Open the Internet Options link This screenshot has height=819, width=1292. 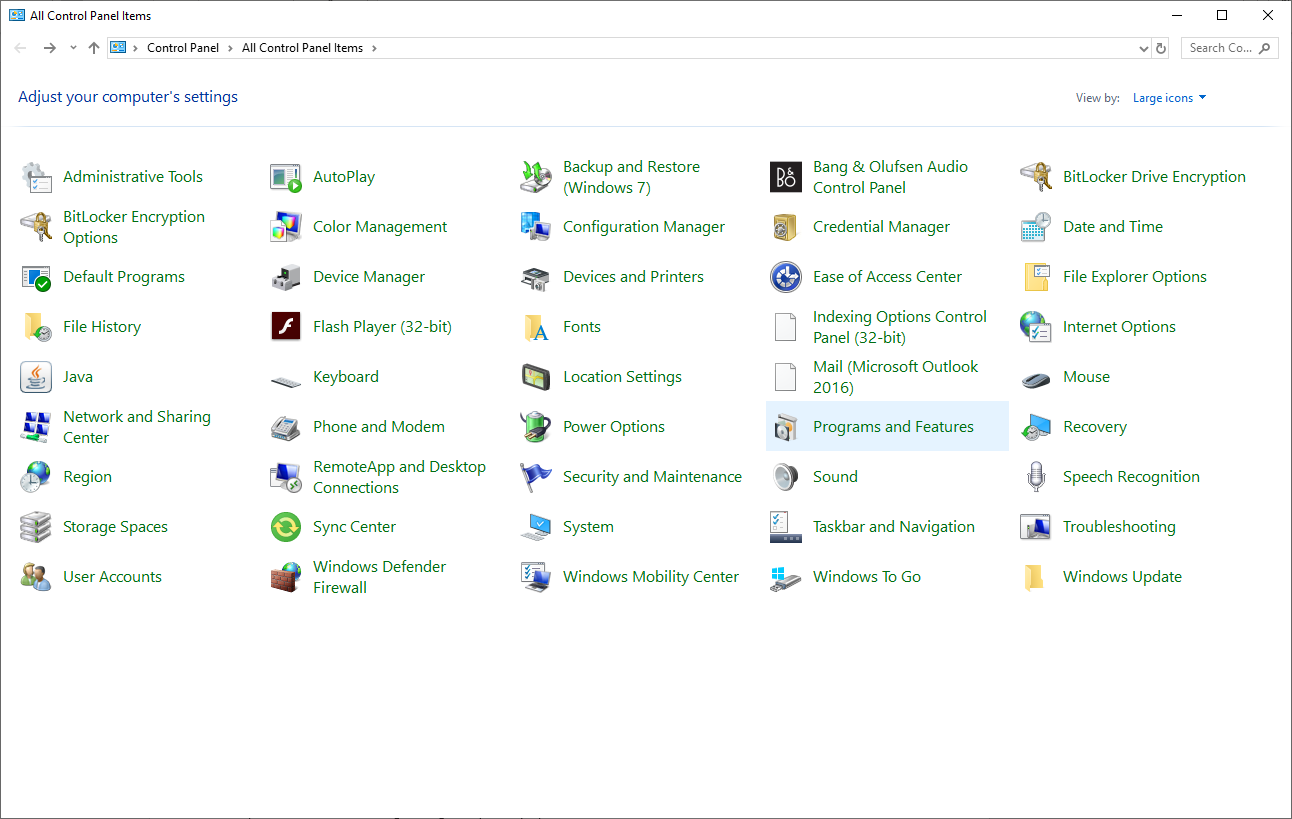[x=1119, y=327]
